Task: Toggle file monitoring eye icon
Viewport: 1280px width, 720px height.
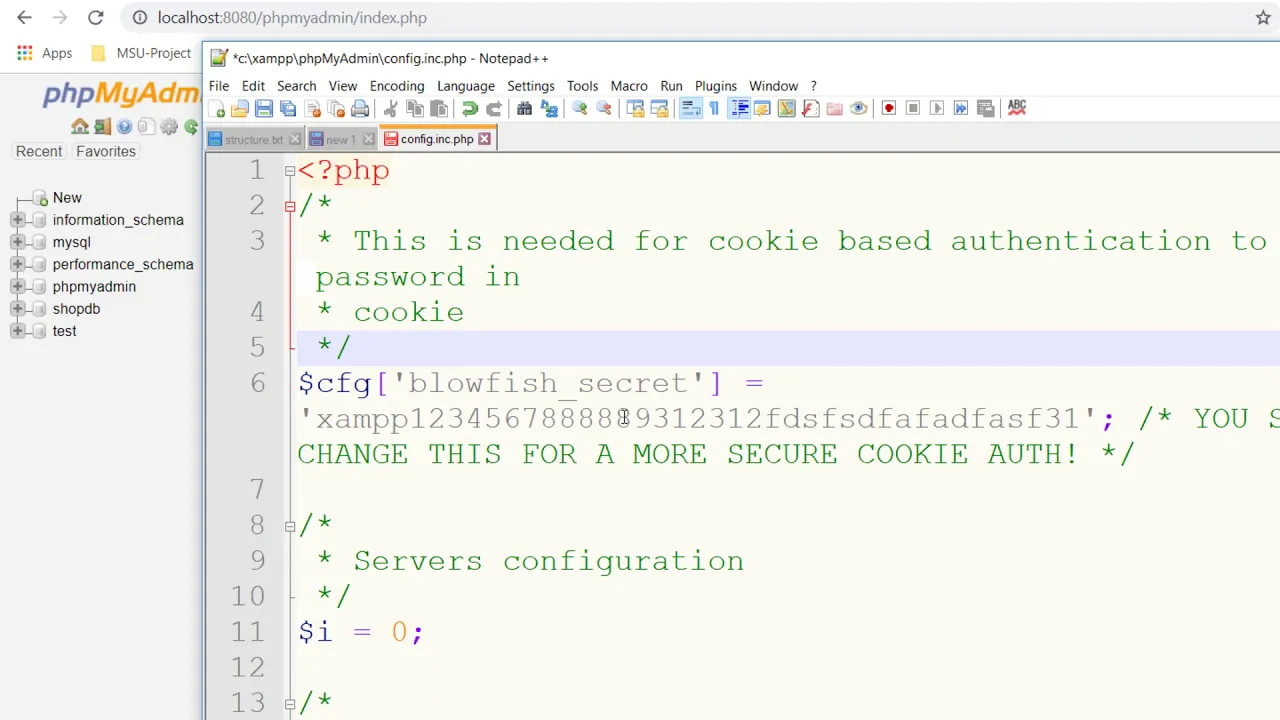Action: 858,108
